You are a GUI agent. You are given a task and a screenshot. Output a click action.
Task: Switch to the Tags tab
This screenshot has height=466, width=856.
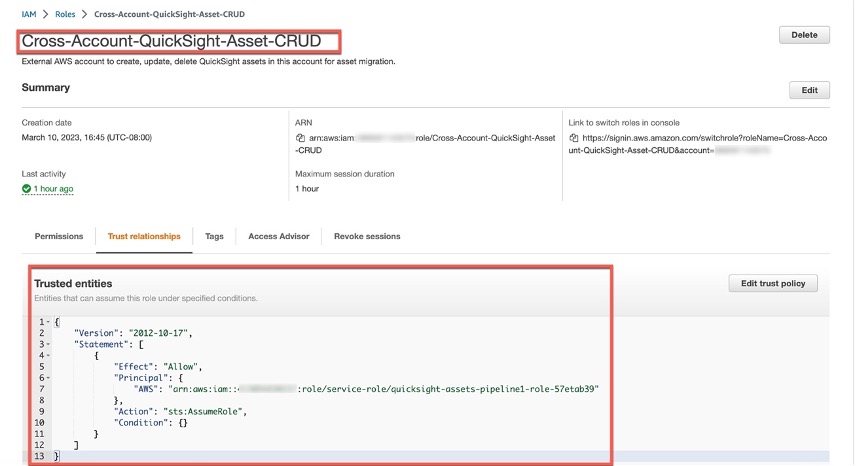click(215, 236)
